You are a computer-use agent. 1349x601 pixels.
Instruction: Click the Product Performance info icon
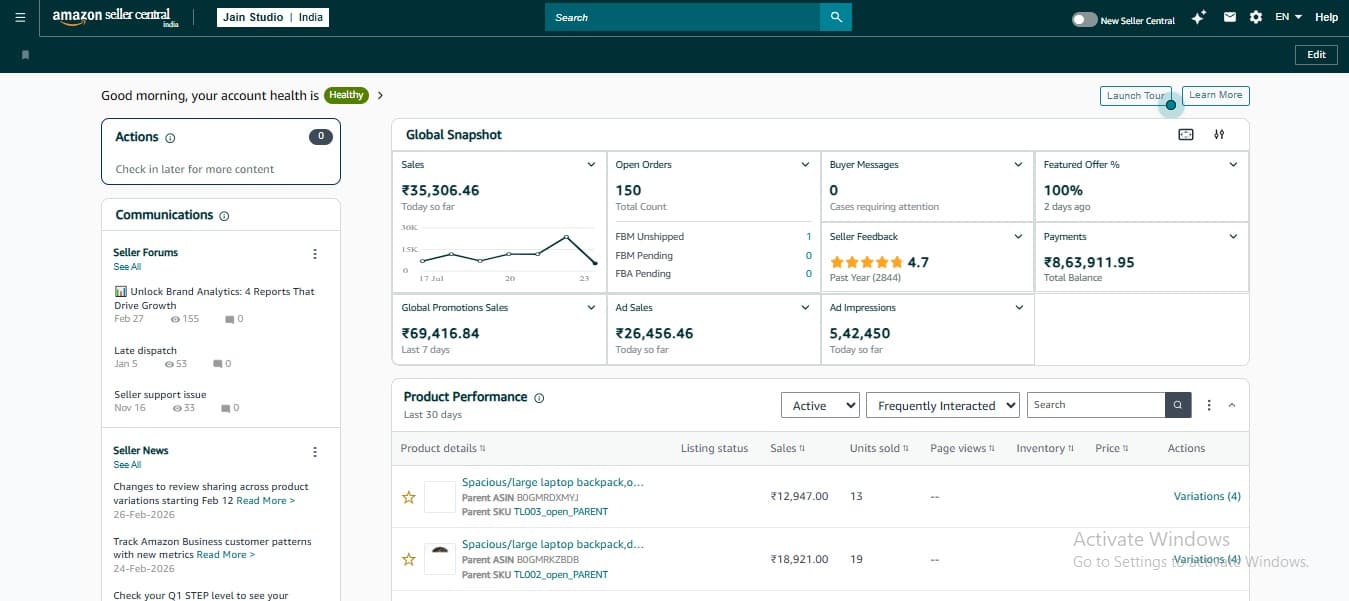539,398
